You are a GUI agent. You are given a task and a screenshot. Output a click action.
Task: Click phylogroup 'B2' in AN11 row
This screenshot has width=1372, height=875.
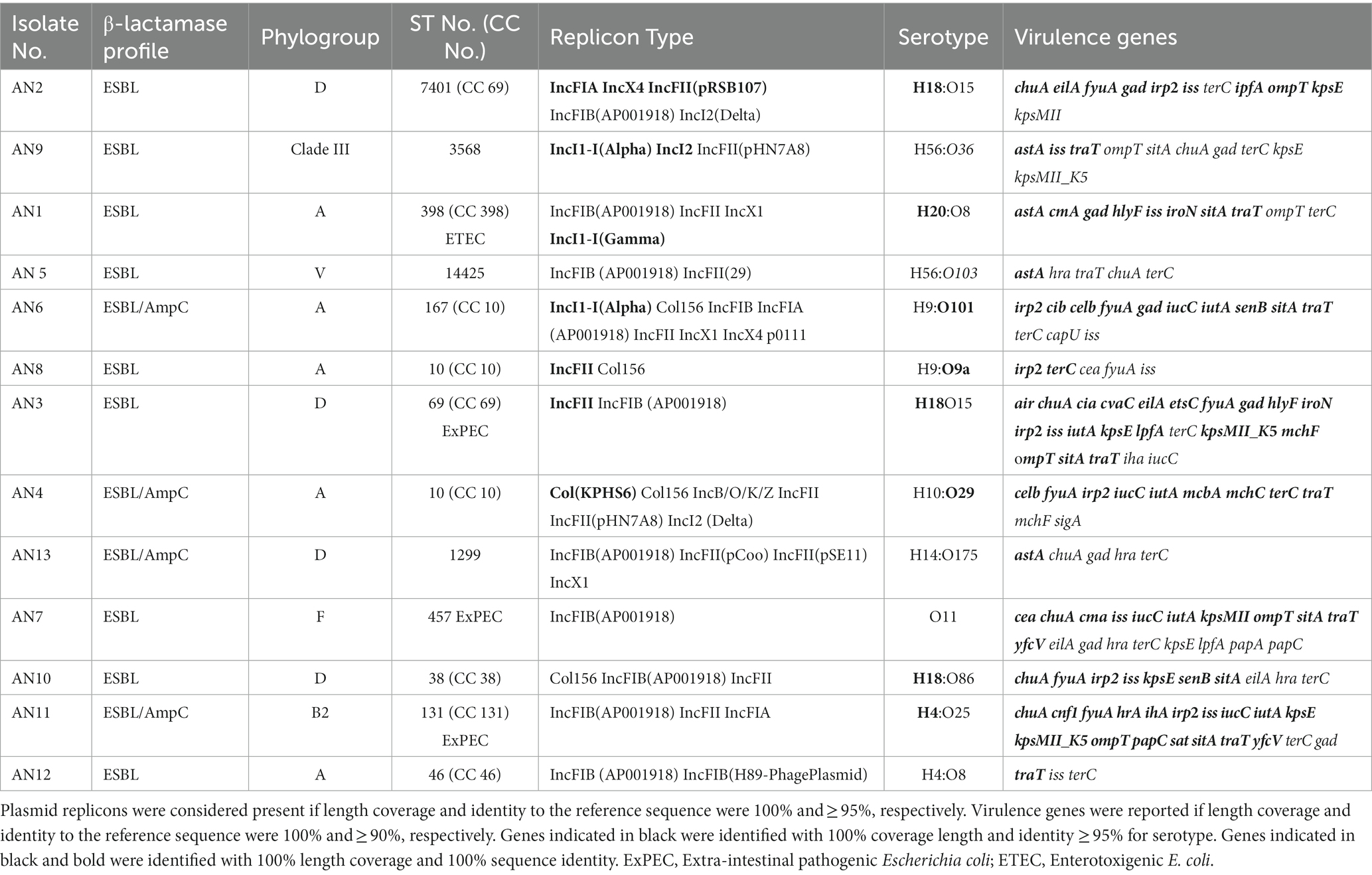pyautogui.click(x=320, y=712)
